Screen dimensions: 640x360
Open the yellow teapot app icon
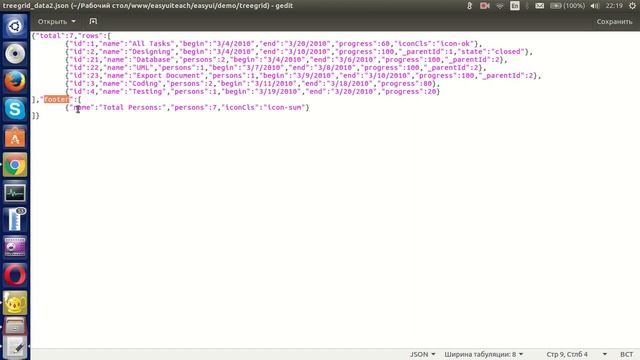(x=15, y=302)
